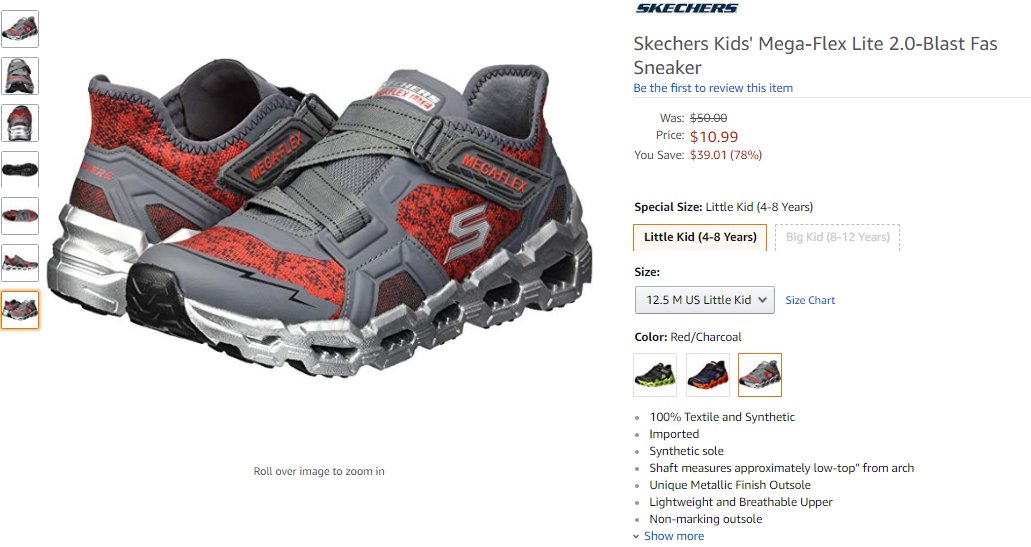Show the black outsole bottom thumbnail

20,170
